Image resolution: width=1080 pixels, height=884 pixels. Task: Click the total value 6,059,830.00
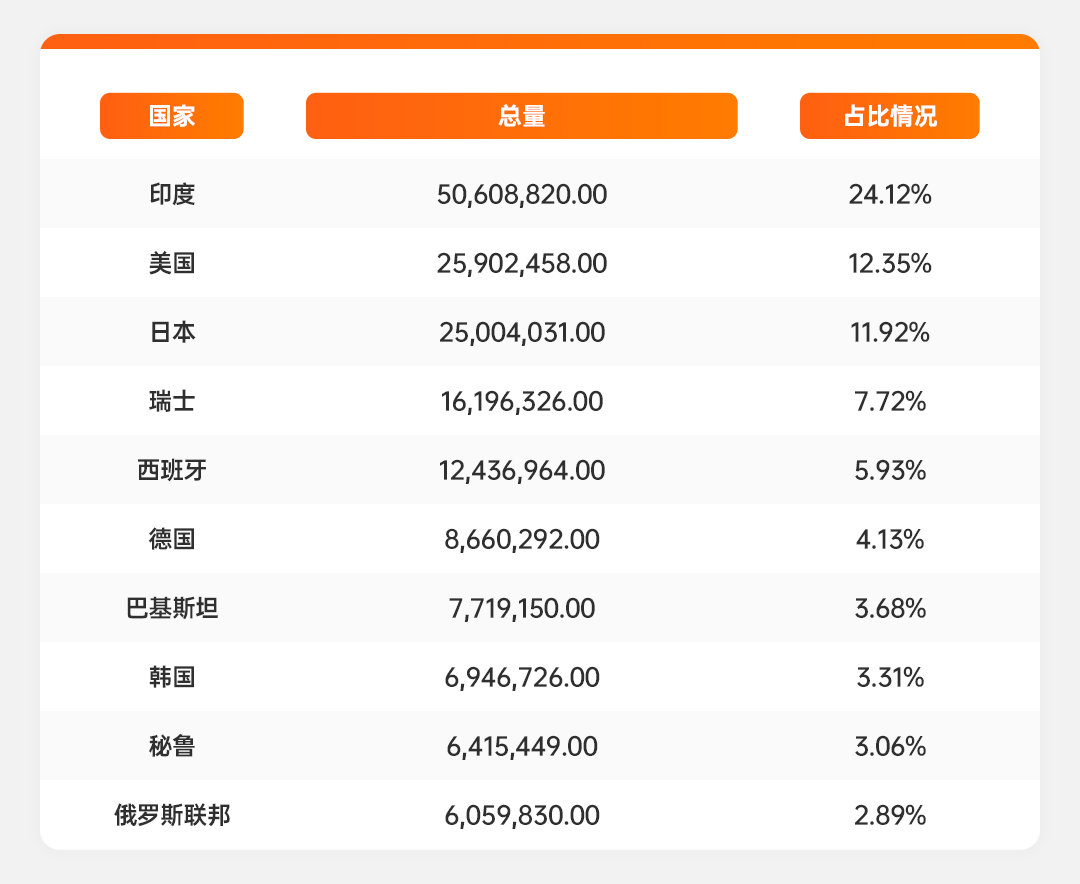(x=521, y=815)
